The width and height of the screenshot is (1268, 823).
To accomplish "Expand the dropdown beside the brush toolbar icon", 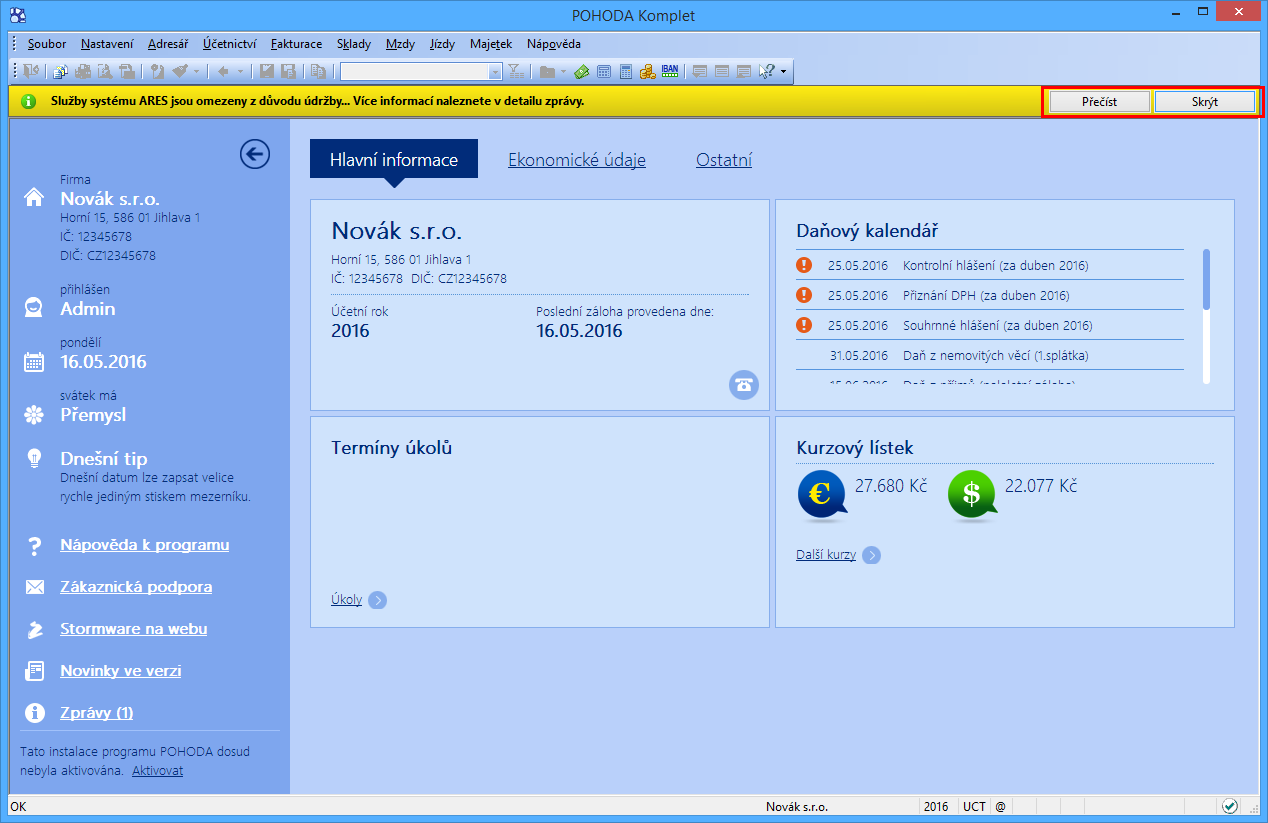I will point(196,71).
